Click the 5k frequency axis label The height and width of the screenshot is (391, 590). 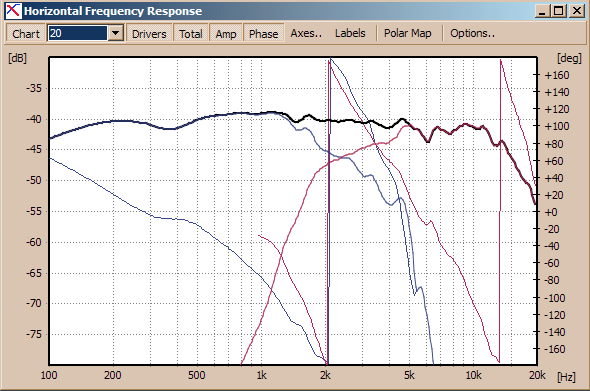point(409,375)
